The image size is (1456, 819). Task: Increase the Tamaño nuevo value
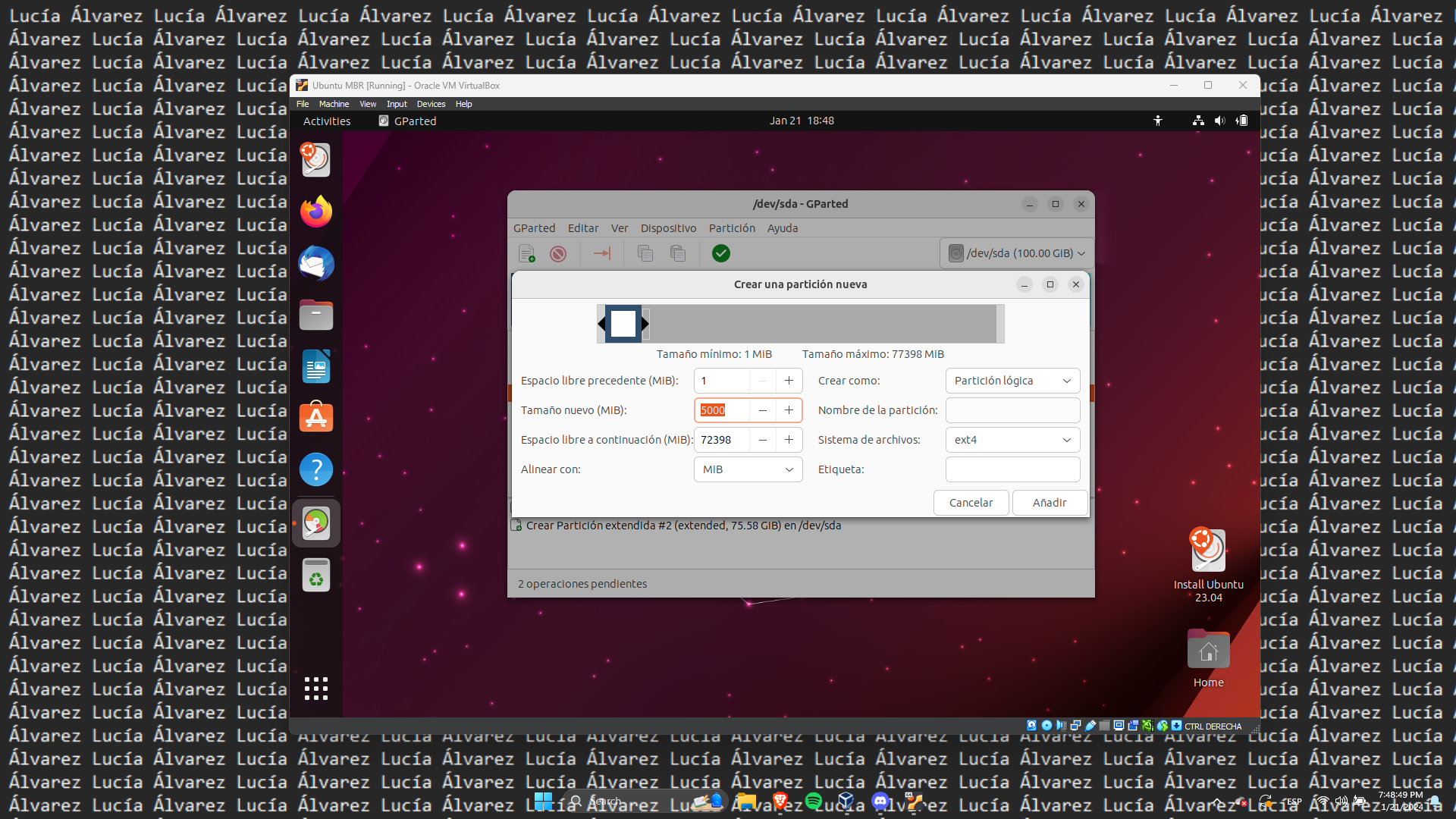(x=789, y=410)
